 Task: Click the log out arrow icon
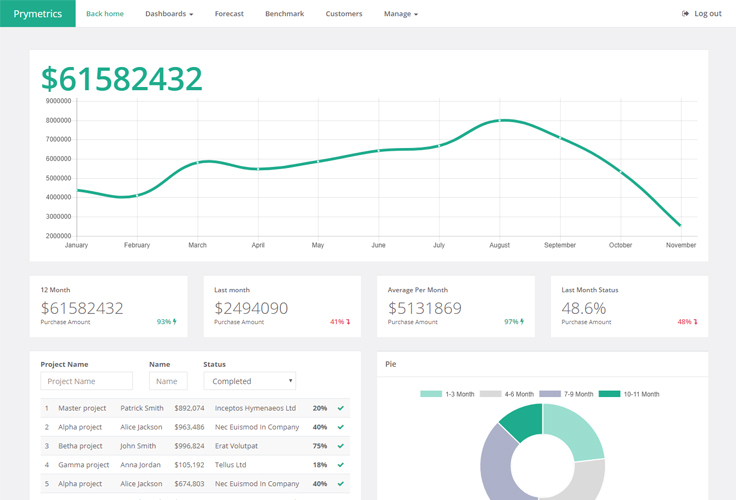[685, 14]
